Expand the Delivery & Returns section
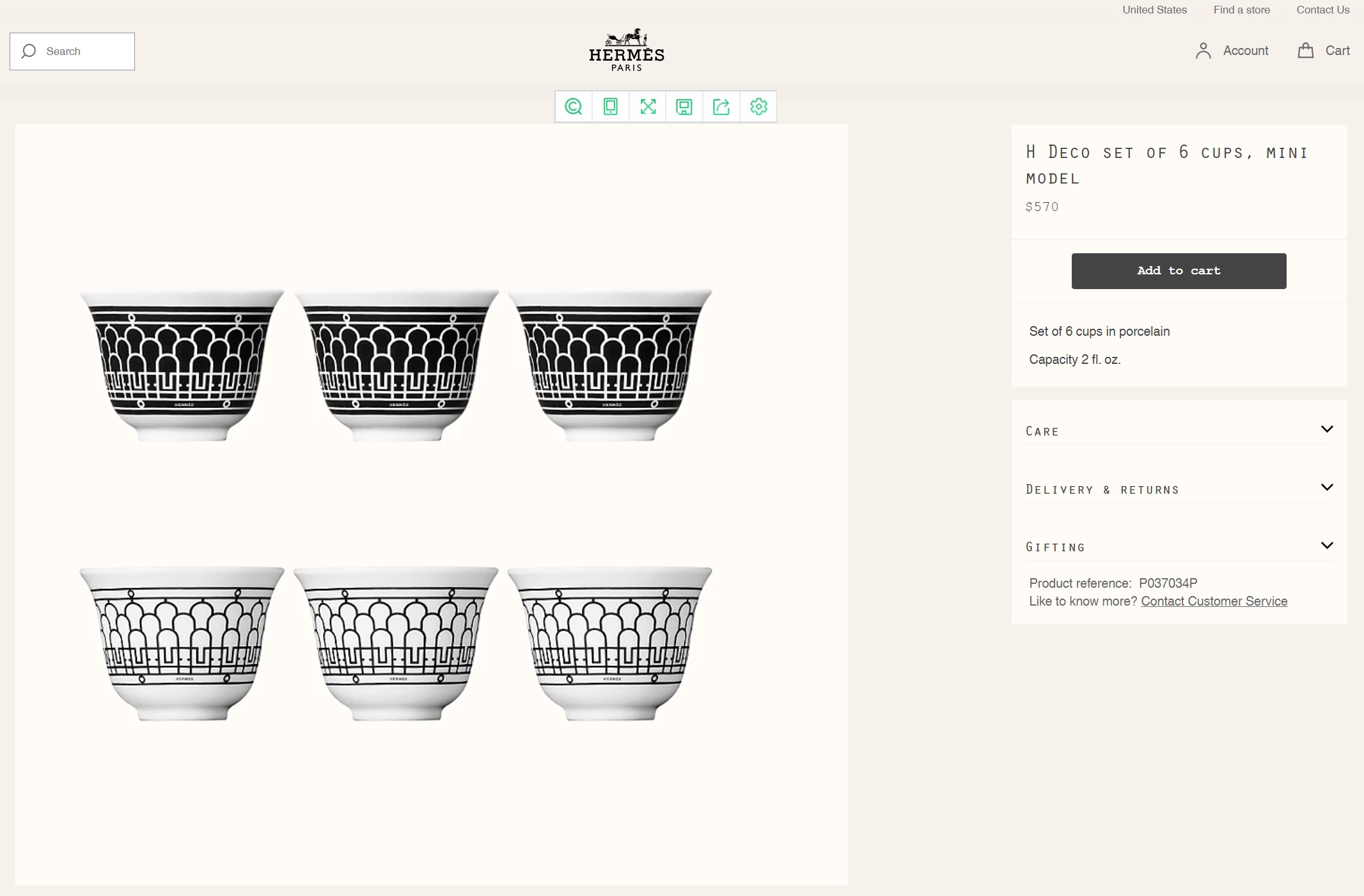Viewport: 1364px width, 896px height. pyautogui.click(x=1327, y=487)
